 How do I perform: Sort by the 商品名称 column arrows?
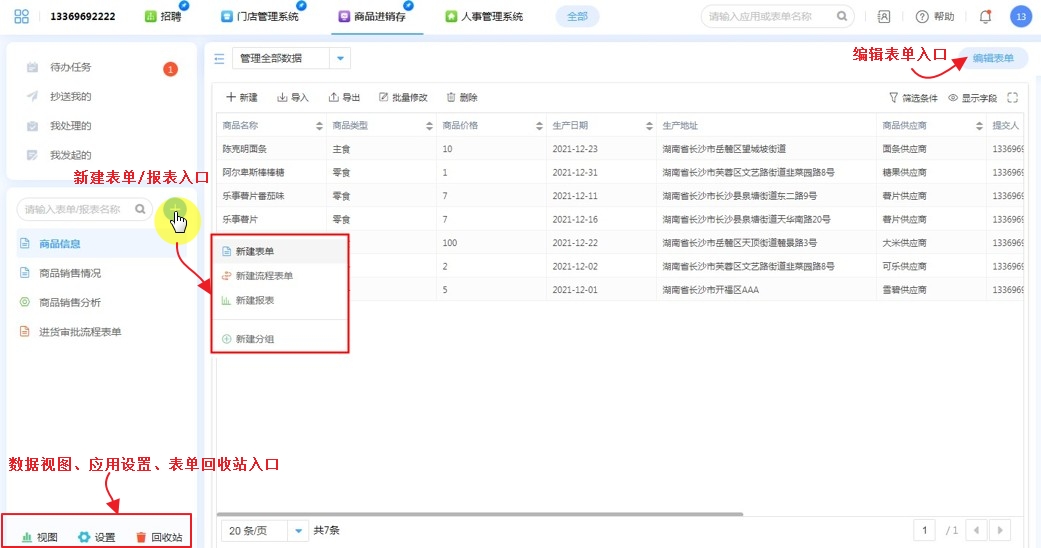coord(319,126)
